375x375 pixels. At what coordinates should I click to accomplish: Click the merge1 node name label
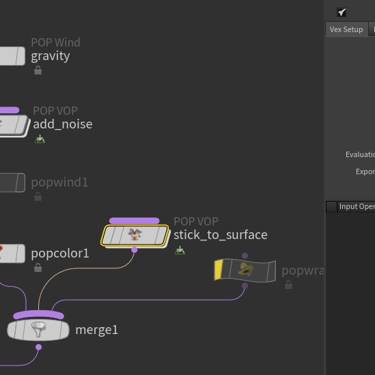[x=97, y=330]
